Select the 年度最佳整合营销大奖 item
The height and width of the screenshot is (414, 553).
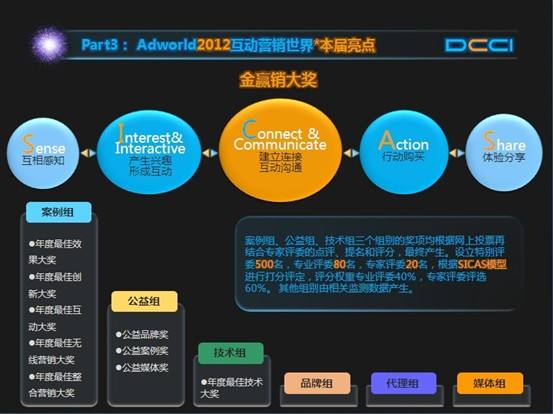point(55,385)
